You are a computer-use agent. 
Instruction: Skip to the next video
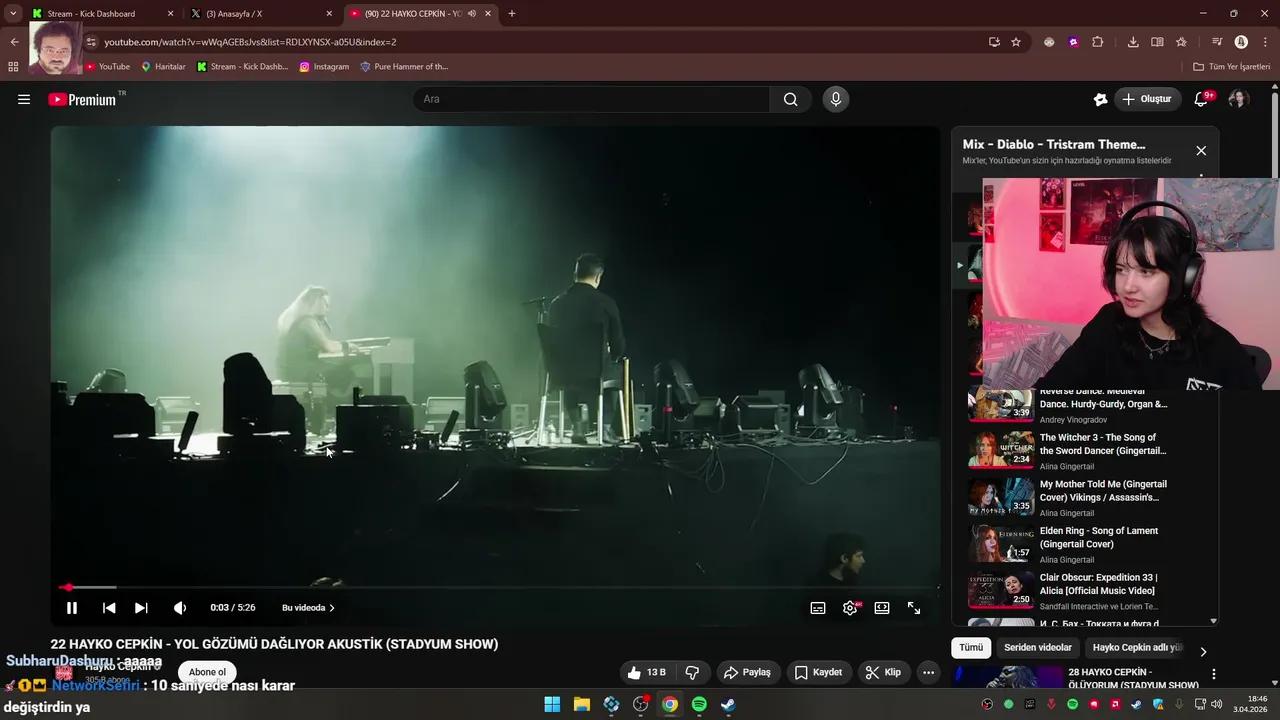[141, 608]
